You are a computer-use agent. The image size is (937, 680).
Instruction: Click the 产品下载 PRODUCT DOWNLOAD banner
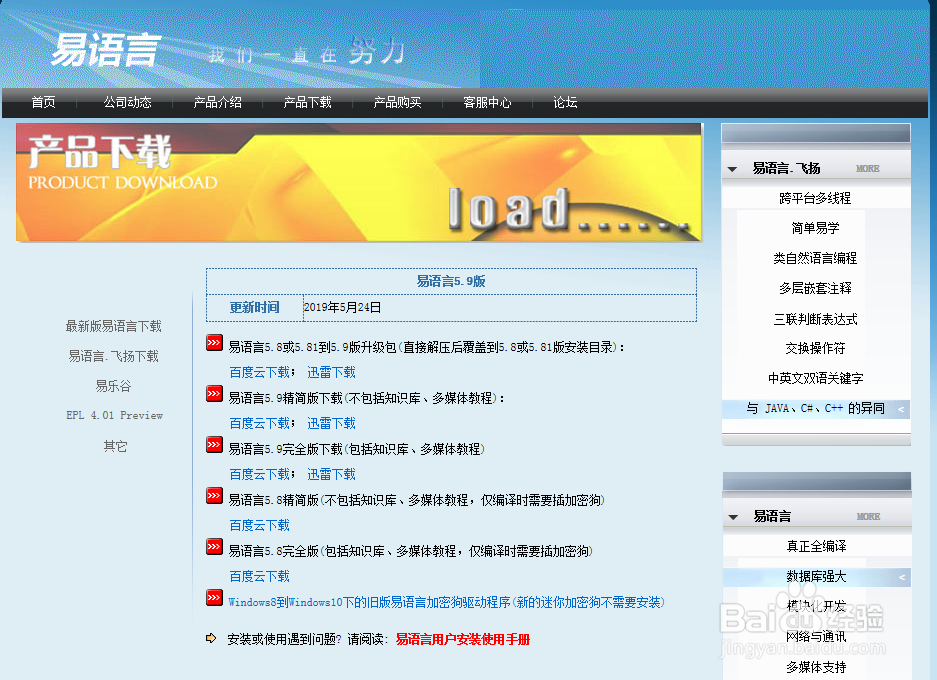pyautogui.click(x=359, y=182)
